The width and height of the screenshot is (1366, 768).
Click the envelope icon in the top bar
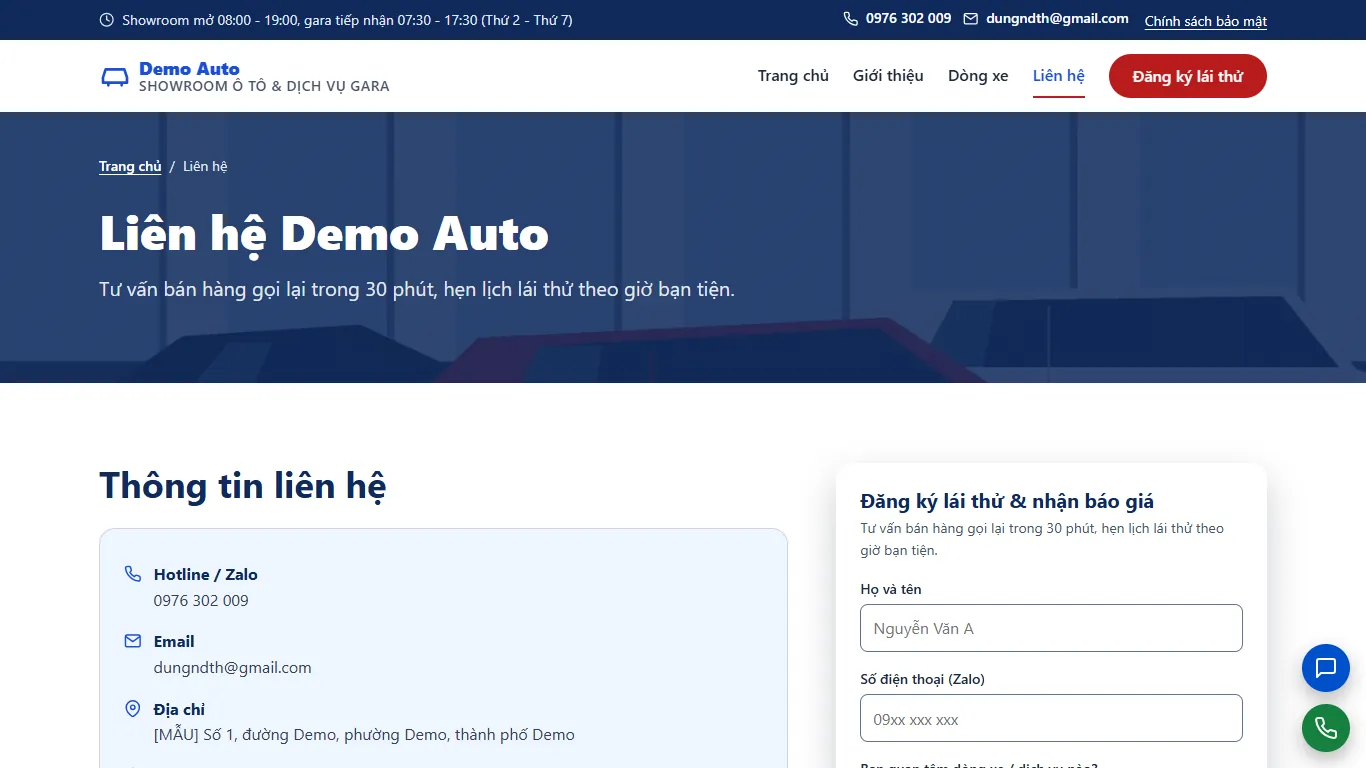point(971,19)
